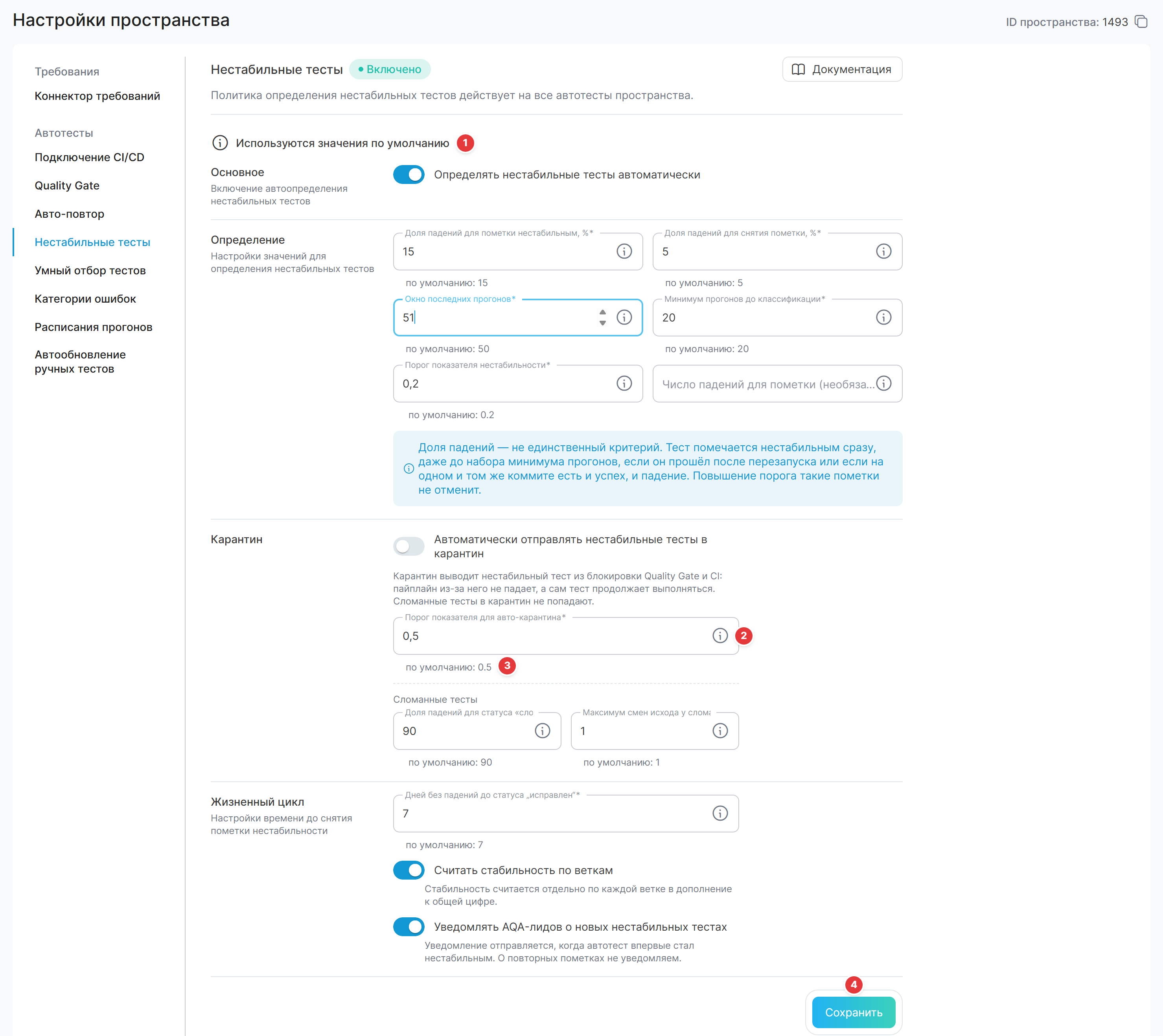Select Нестабильные тесты in sidebar
Image resolution: width=1163 pixels, height=1036 pixels.
[x=92, y=242]
